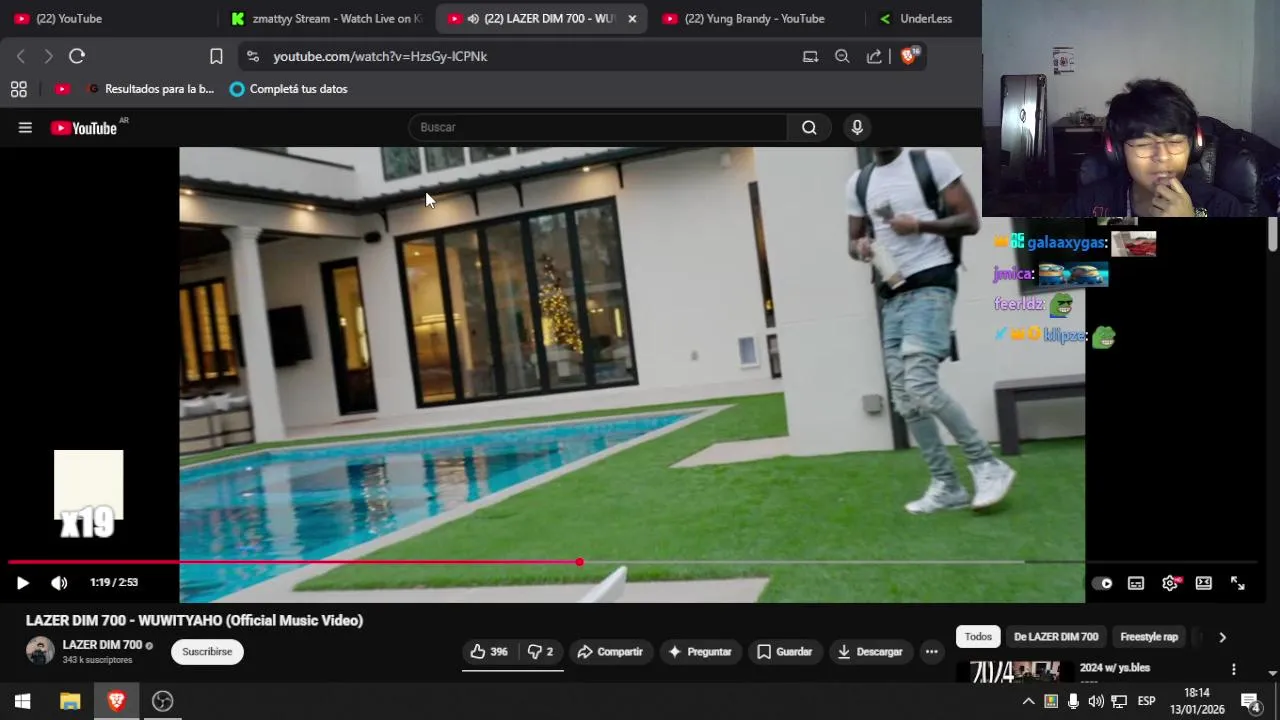Open the YouTube bookmark in bookmarks bar
The height and width of the screenshot is (720, 1280).
pos(62,89)
